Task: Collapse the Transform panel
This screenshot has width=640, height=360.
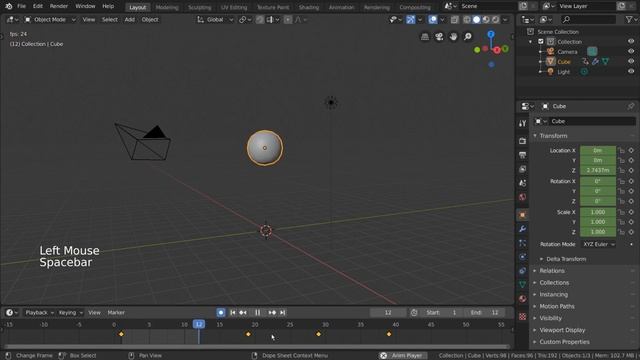Action: click(x=553, y=136)
